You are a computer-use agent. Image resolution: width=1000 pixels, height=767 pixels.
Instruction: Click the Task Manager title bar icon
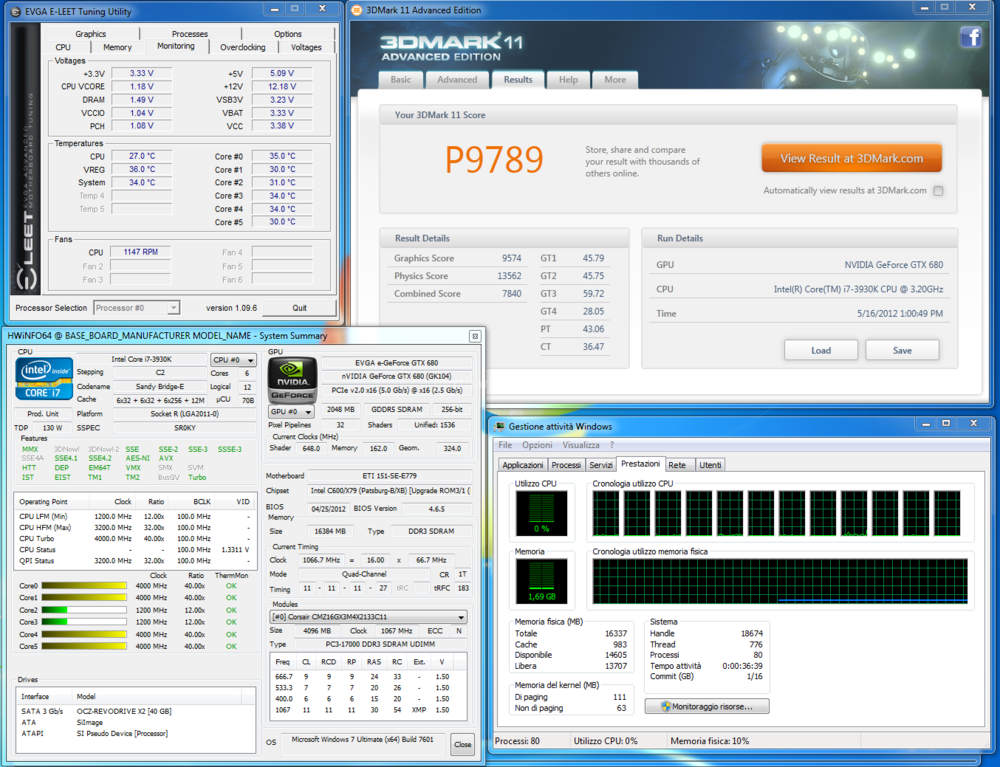pos(499,427)
